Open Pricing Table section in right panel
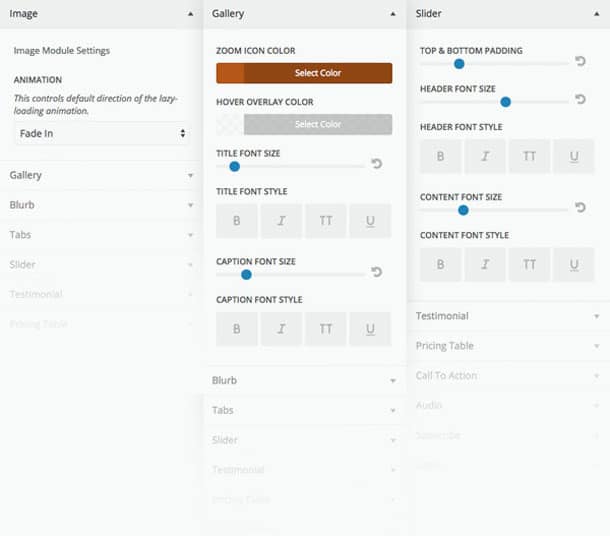 click(508, 346)
